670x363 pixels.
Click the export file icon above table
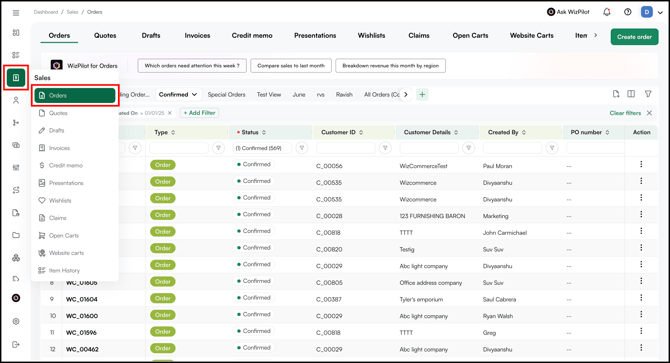[616, 94]
